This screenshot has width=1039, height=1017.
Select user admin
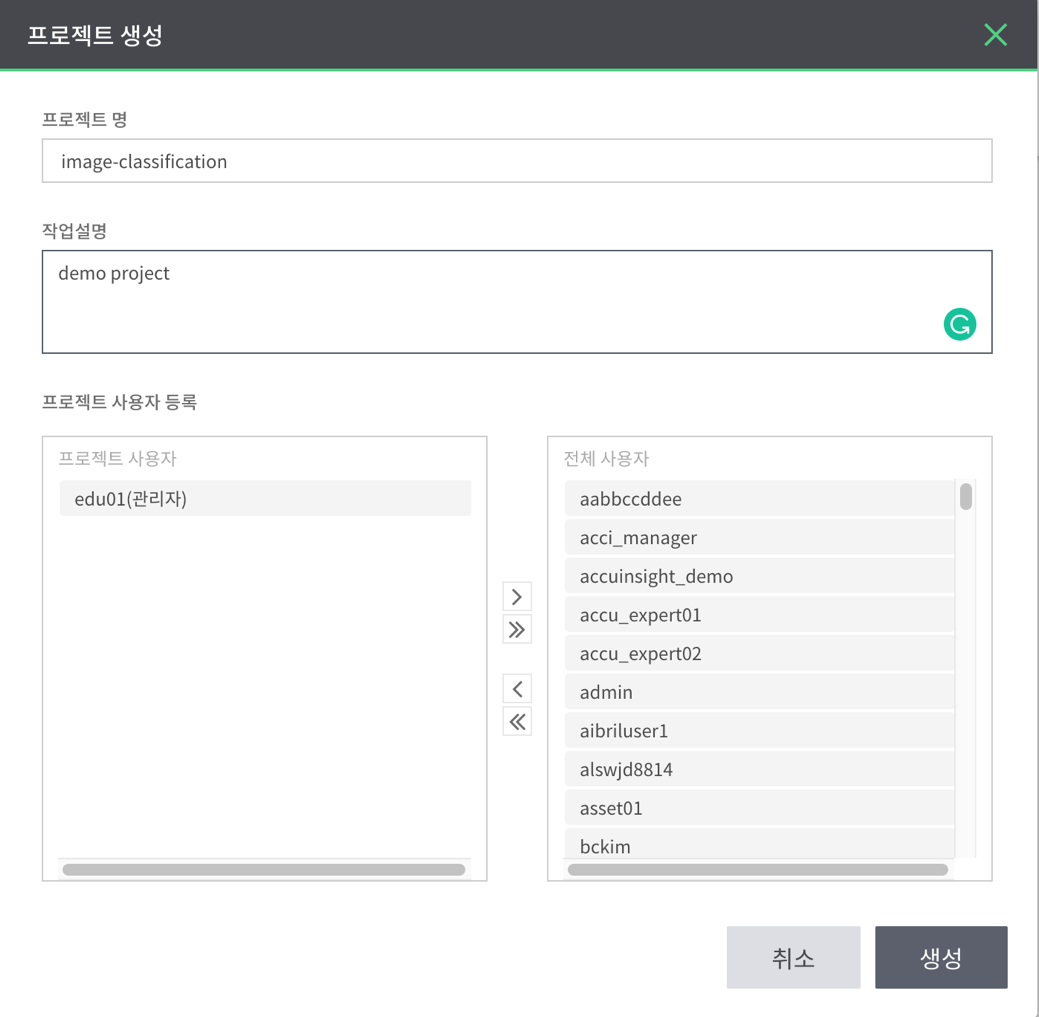point(759,692)
